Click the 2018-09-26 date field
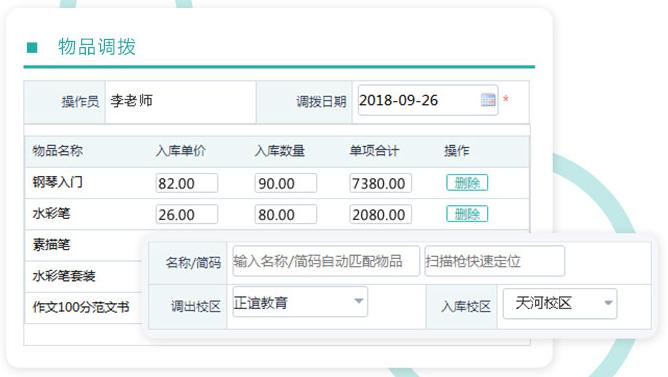Screen dimensions: 668x377 pos(428,100)
